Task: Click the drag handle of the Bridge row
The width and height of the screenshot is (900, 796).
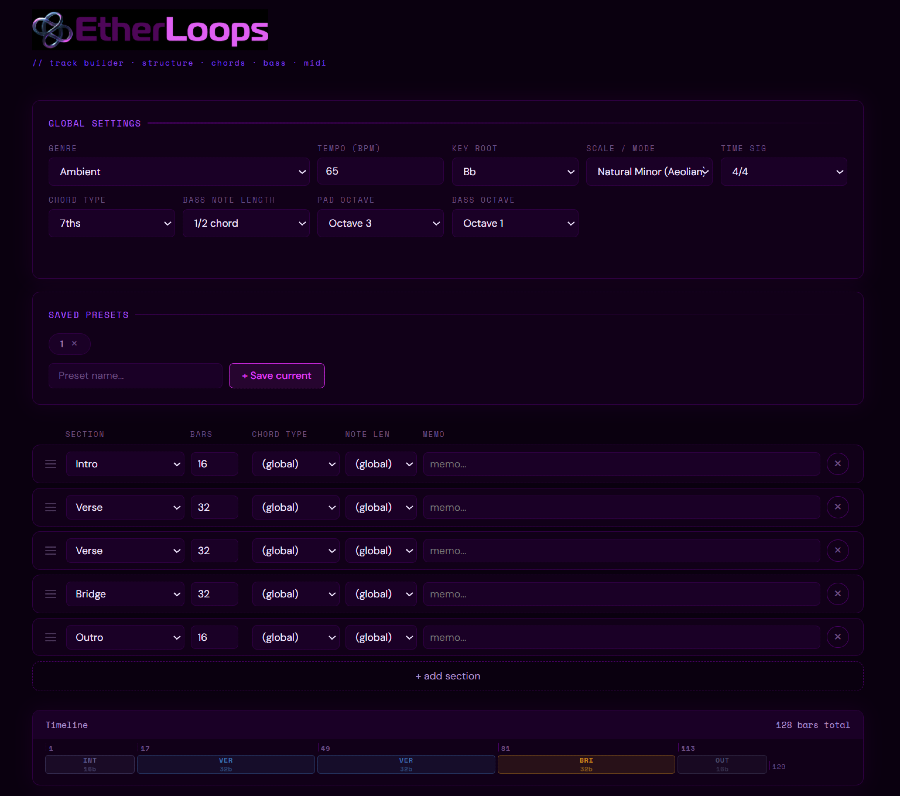Action: 51,594
